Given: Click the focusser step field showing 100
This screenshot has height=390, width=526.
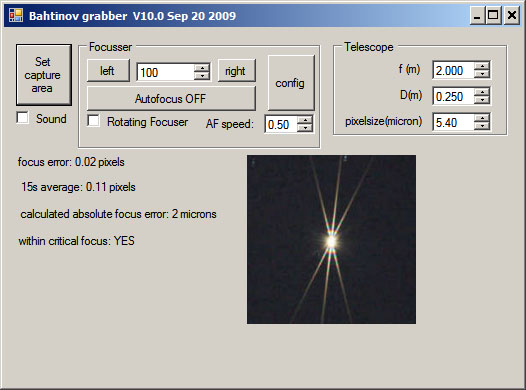Looking at the screenshot, I should click(x=166, y=72).
